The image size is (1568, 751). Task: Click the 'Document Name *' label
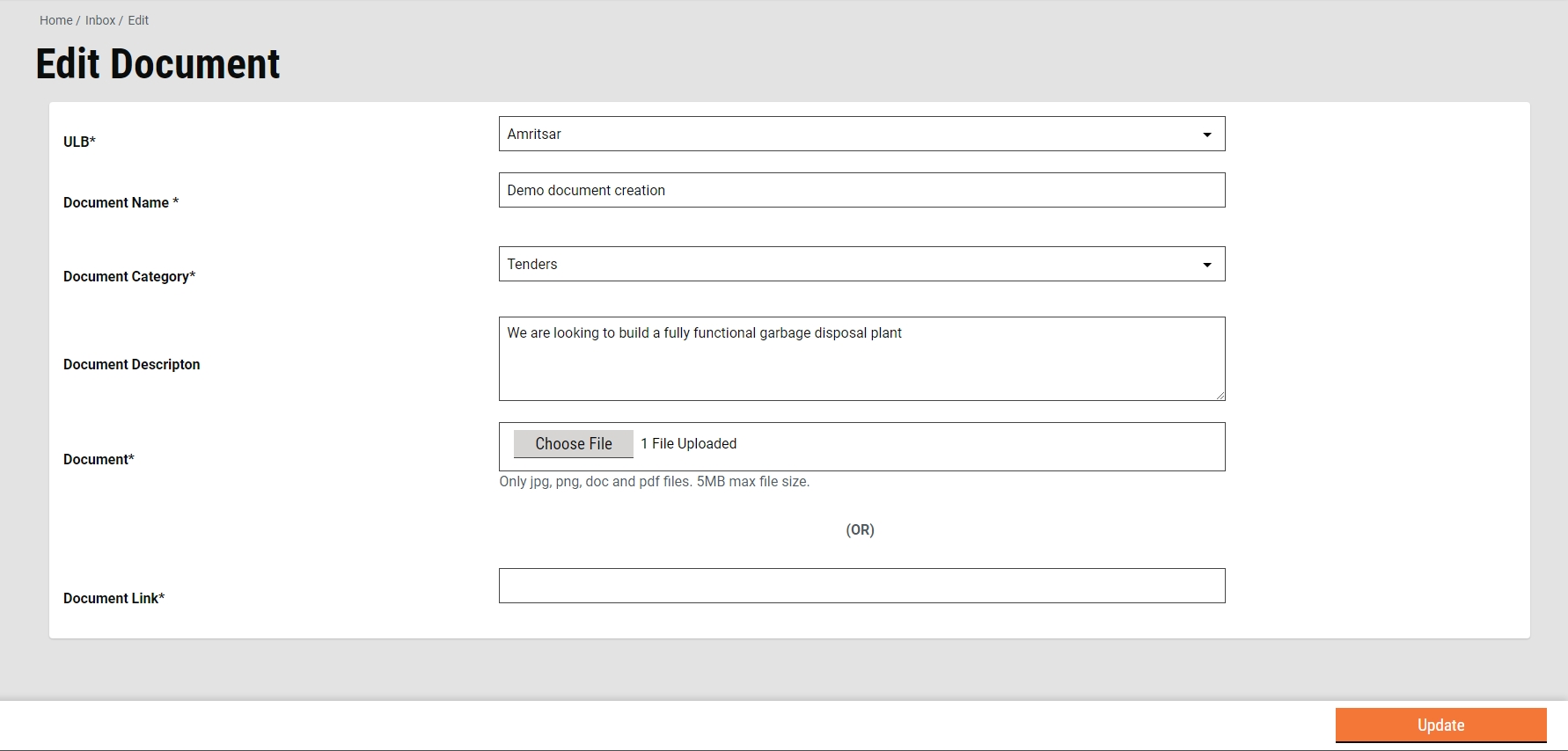click(x=121, y=202)
